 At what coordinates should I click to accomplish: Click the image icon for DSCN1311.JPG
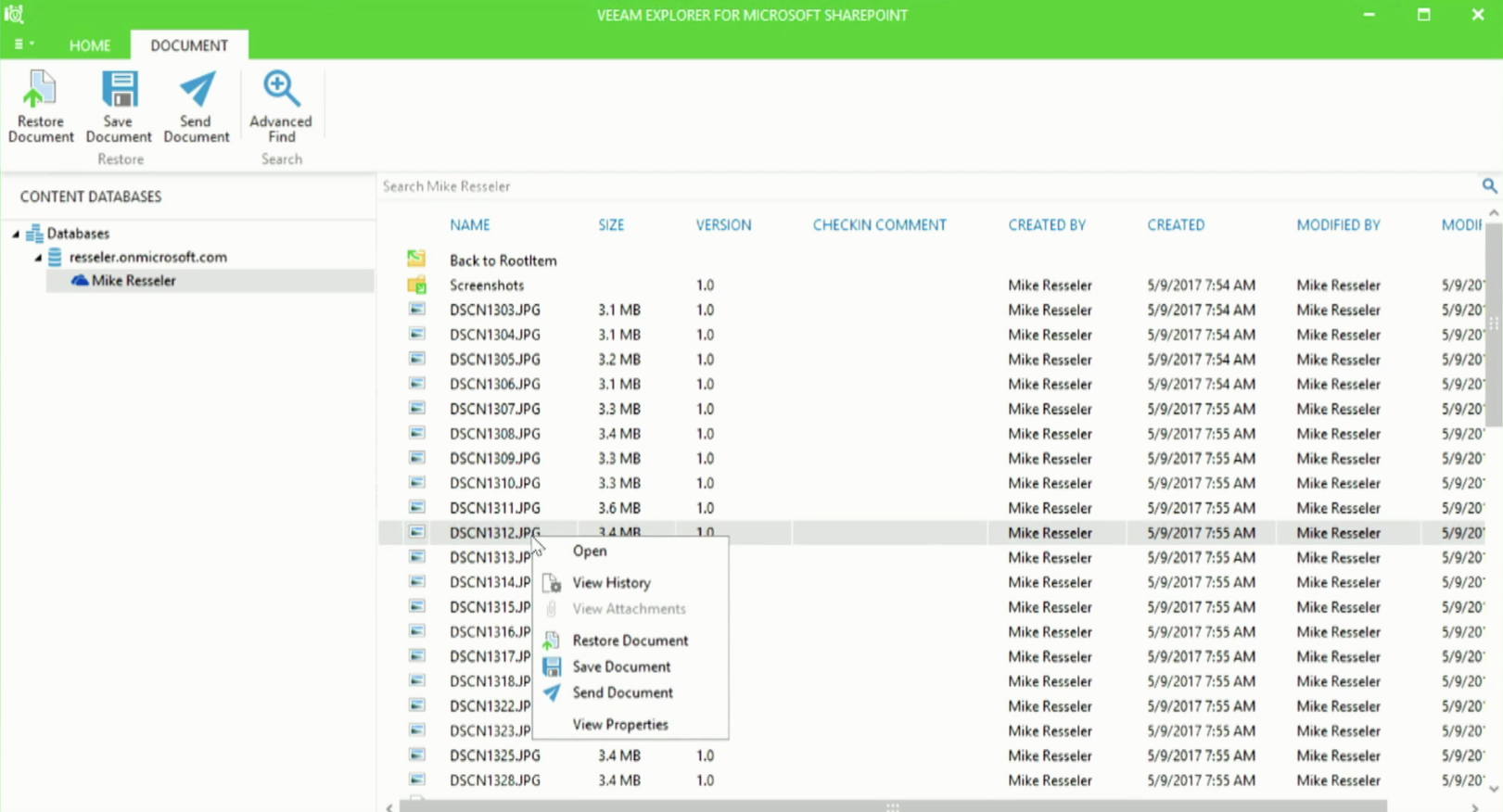[417, 507]
